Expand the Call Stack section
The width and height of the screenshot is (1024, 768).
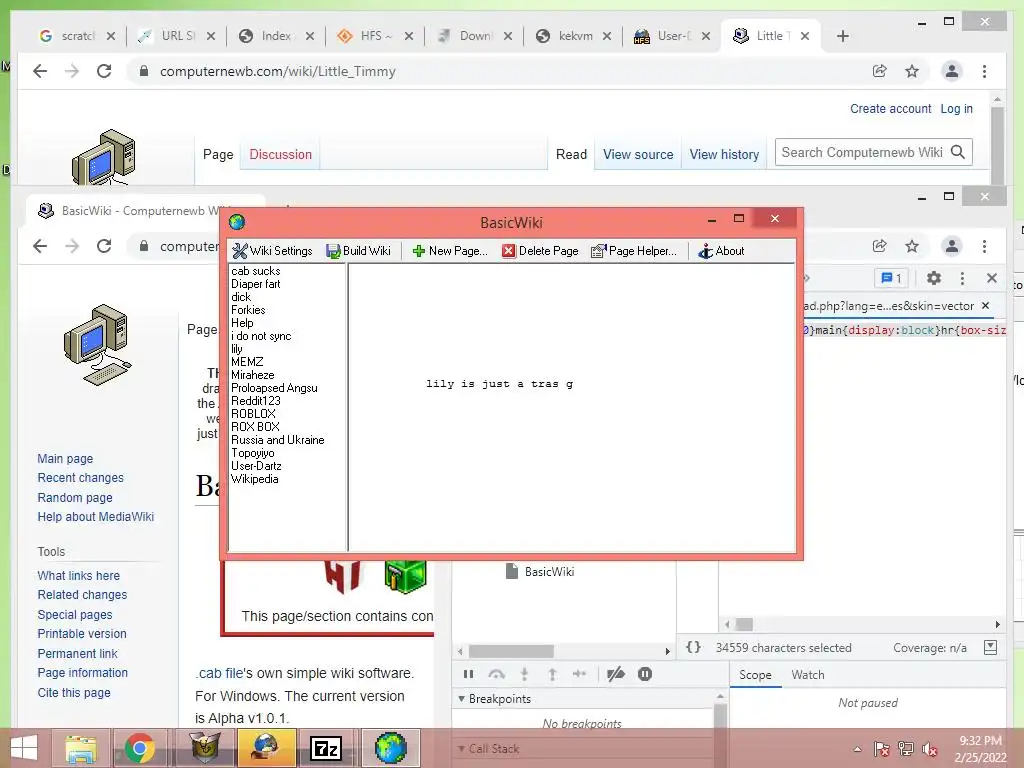460,748
